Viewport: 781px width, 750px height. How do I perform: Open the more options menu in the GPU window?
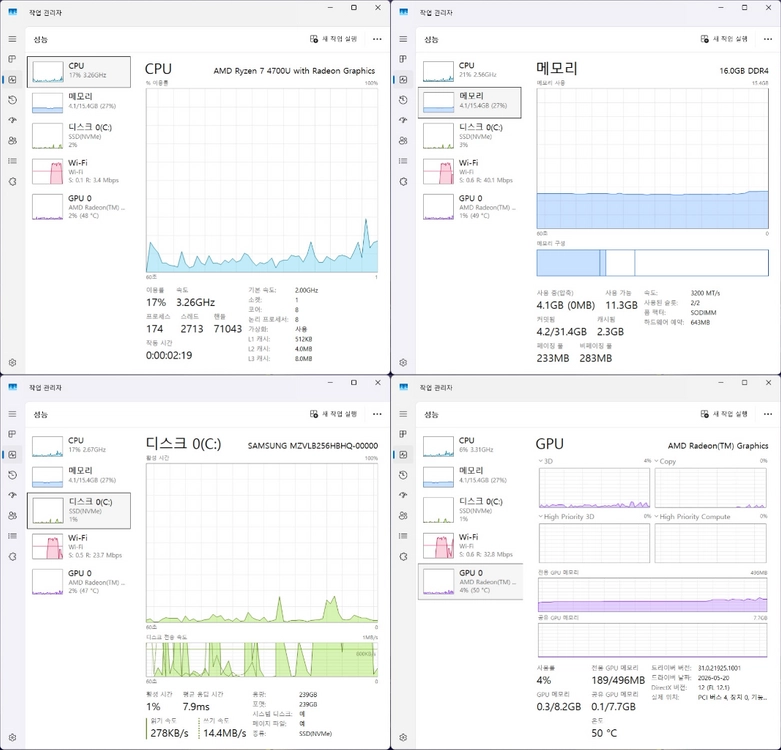pos(768,414)
